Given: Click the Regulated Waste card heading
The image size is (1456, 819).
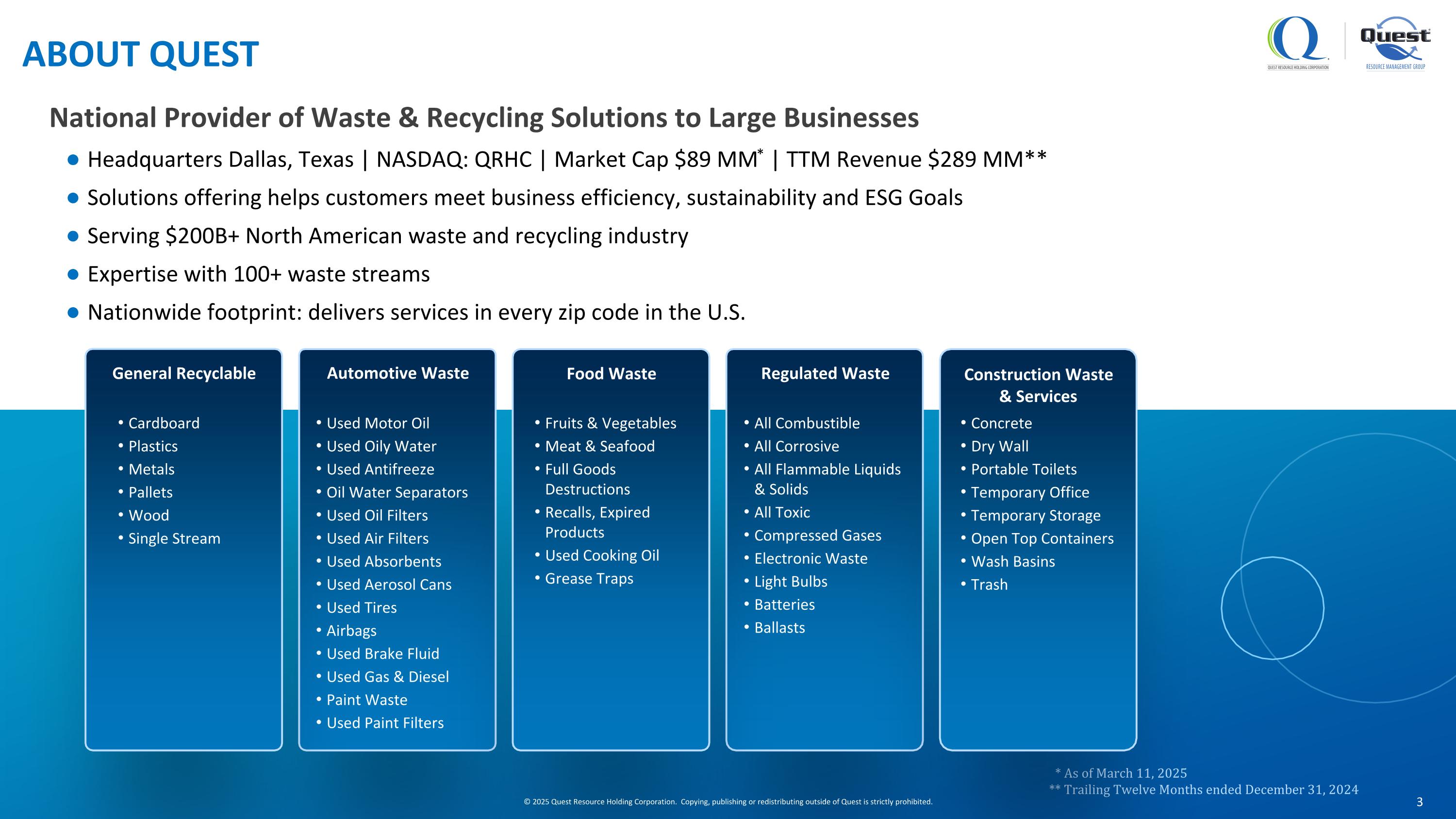Looking at the screenshot, I should pos(825,374).
